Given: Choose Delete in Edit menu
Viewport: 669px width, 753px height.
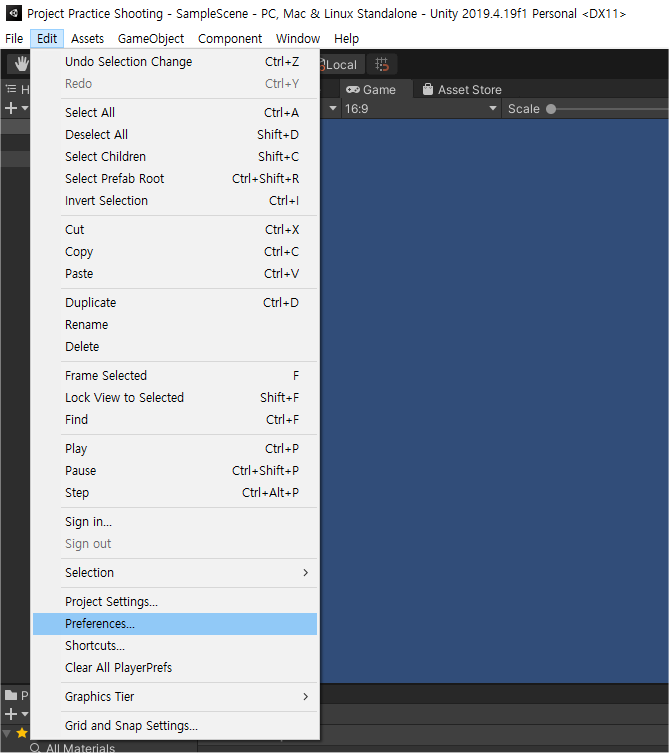Looking at the screenshot, I should (175, 347).
